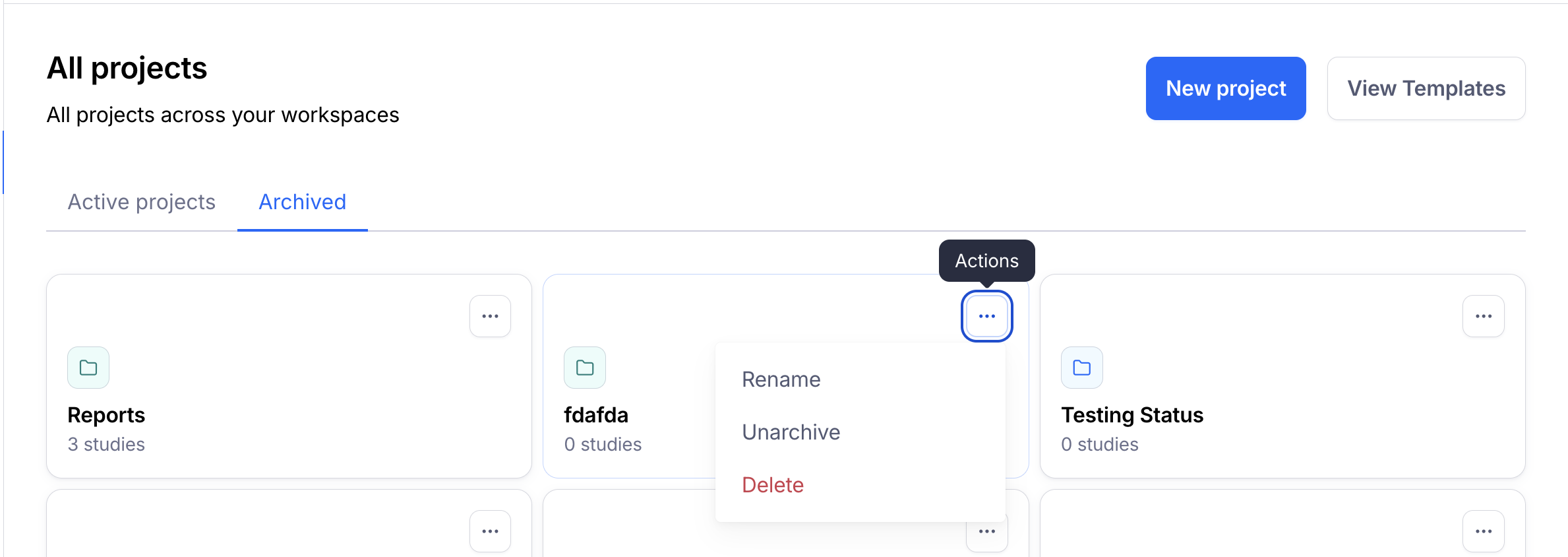Viewport: 1568px width, 557px height.
Task: Choose Unarchive in the context menu
Action: point(791,432)
